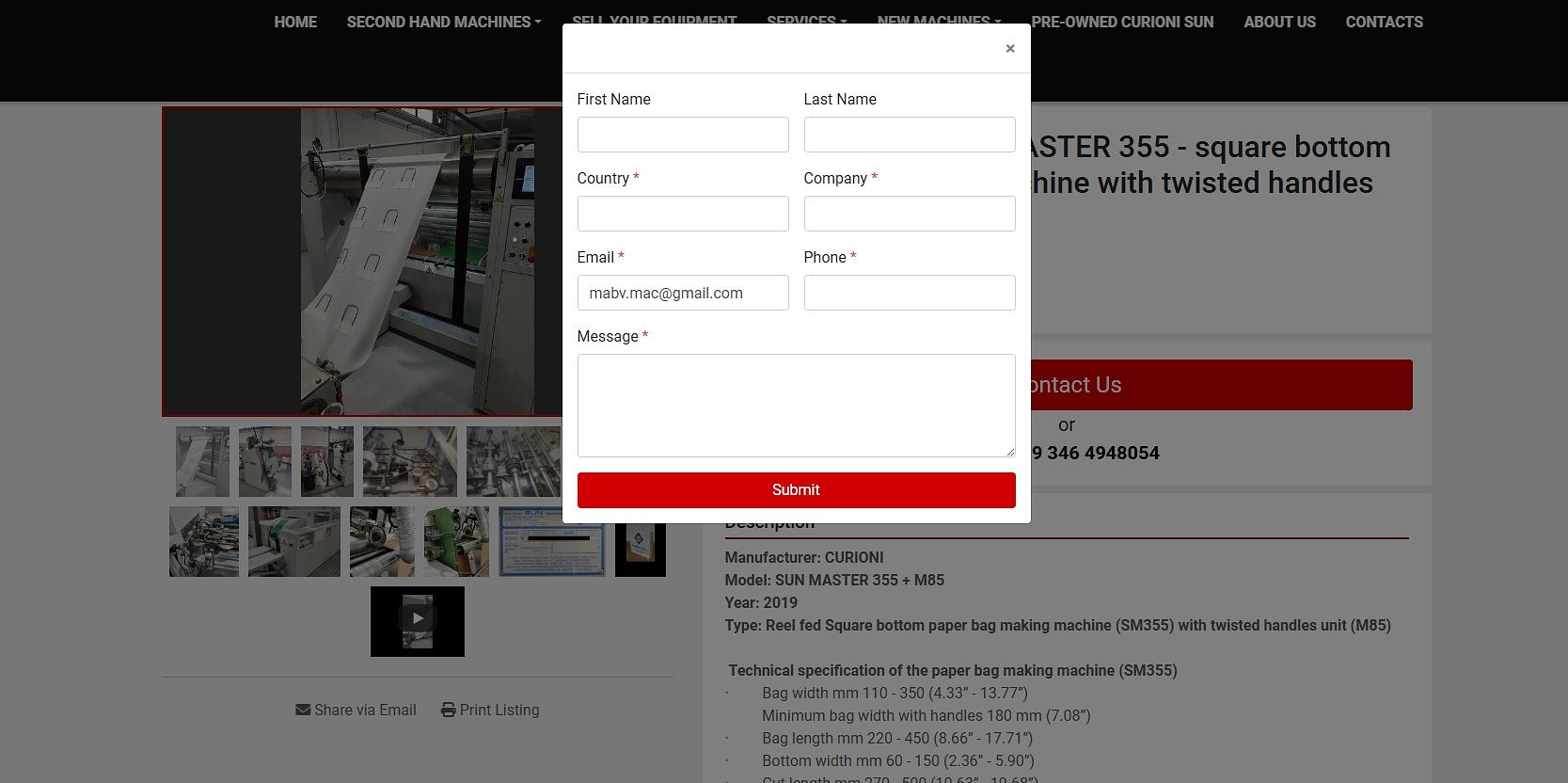Click the First Name input field
This screenshot has height=783, width=1568.
(x=682, y=135)
